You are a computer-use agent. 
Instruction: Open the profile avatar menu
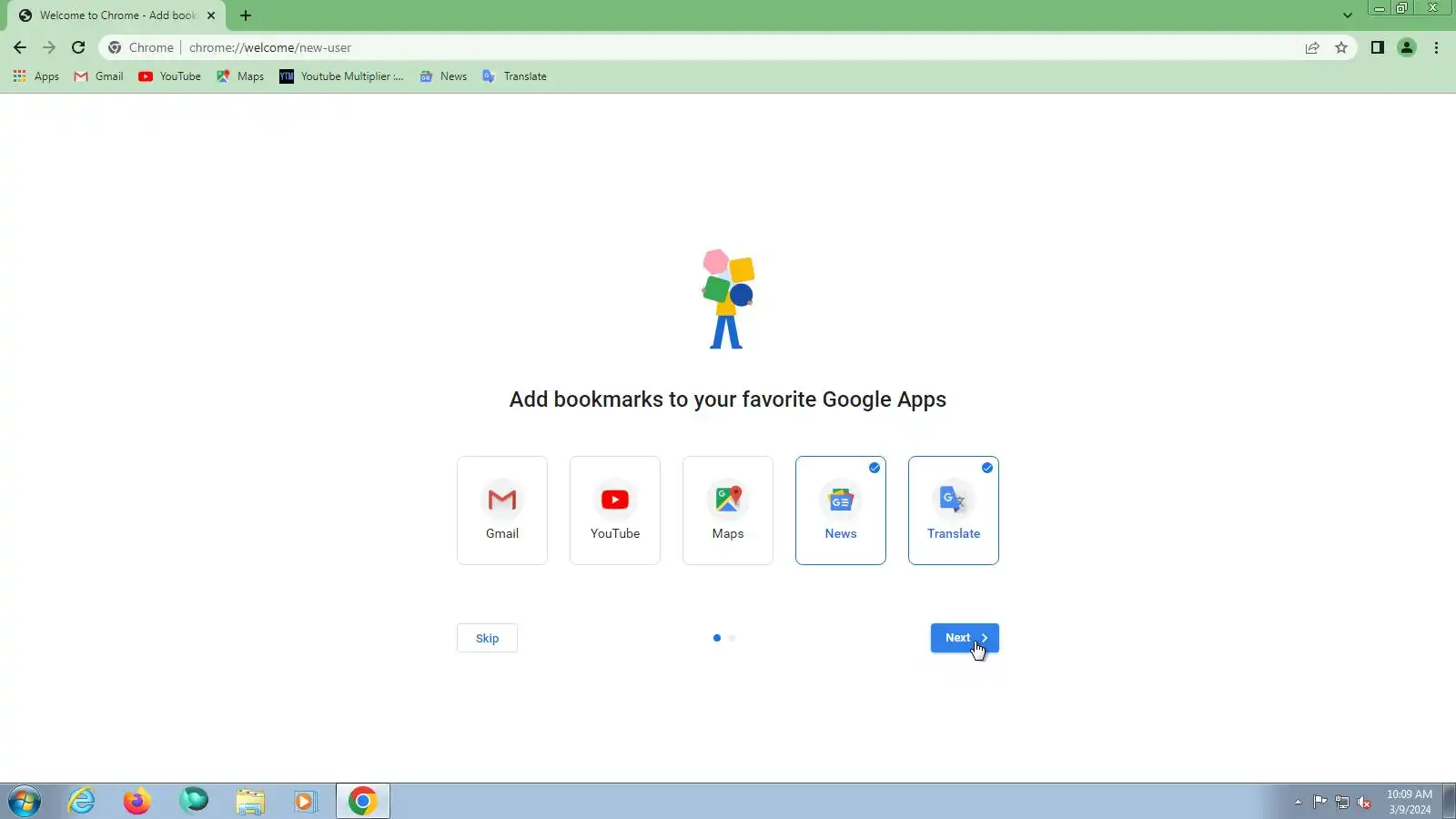pyautogui.click(x=1407, y=47)
